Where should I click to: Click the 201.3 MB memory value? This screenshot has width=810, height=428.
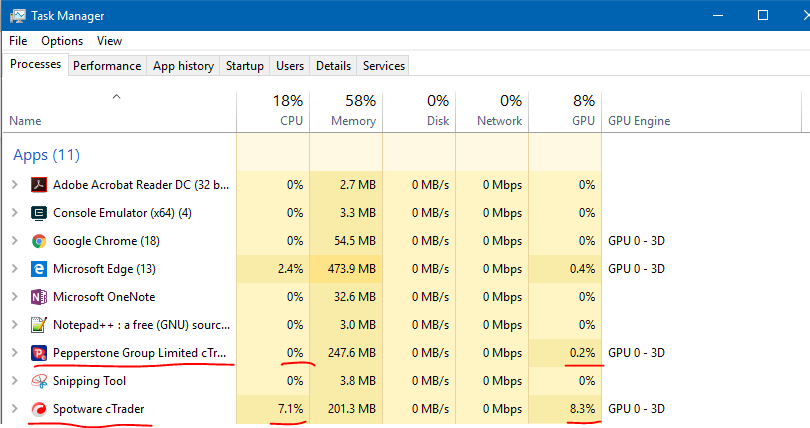(x=351, y=409)
